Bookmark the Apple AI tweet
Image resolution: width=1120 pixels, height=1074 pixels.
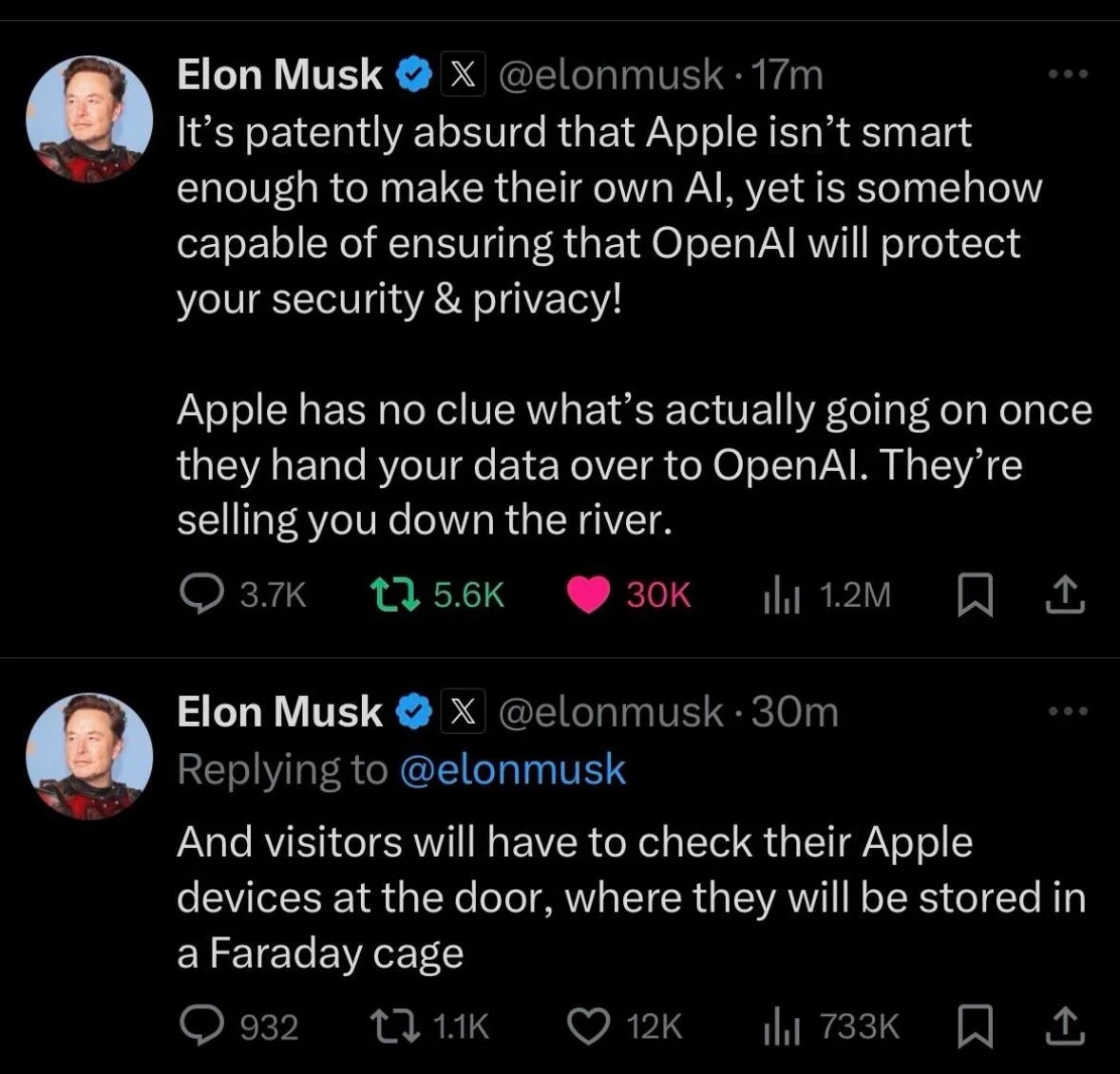tap(972, 595)
